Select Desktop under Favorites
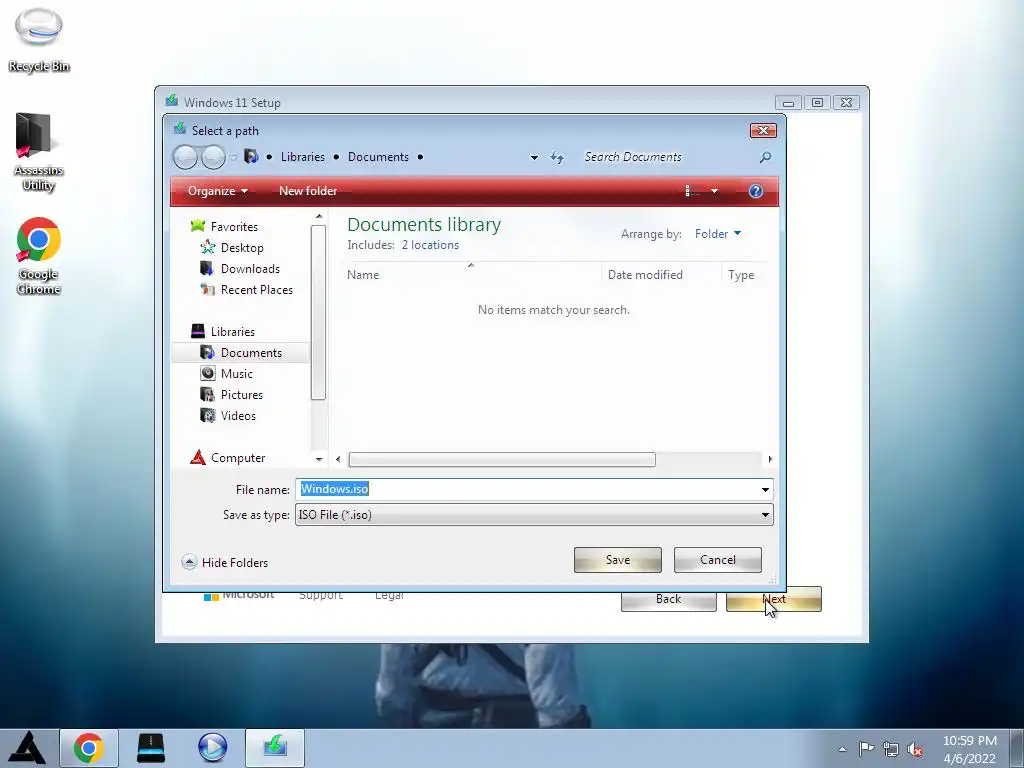This screenshot has width=1024, height=768. pos(242,248)
